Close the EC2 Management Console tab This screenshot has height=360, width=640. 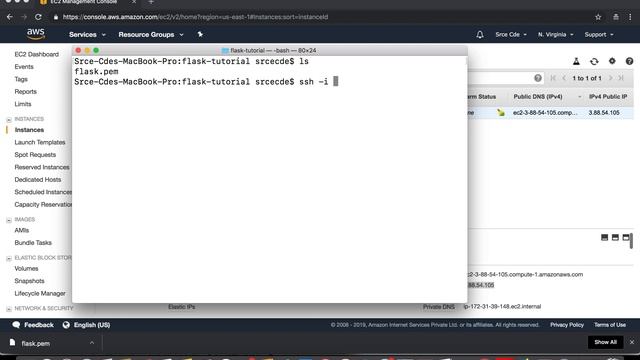click(x=134, y=2)
